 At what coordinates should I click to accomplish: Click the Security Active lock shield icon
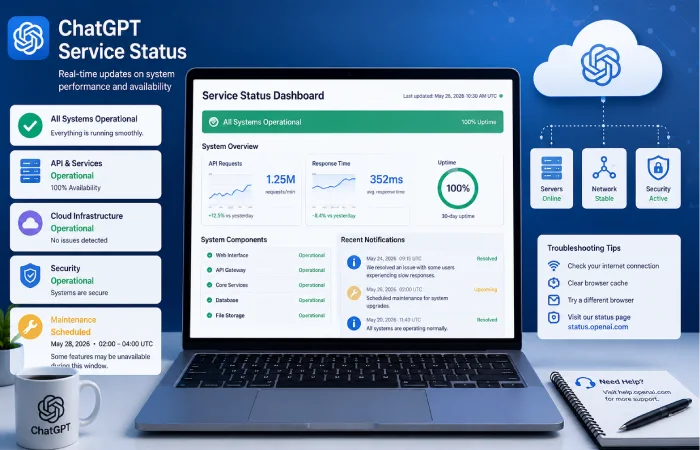[658, 168]
